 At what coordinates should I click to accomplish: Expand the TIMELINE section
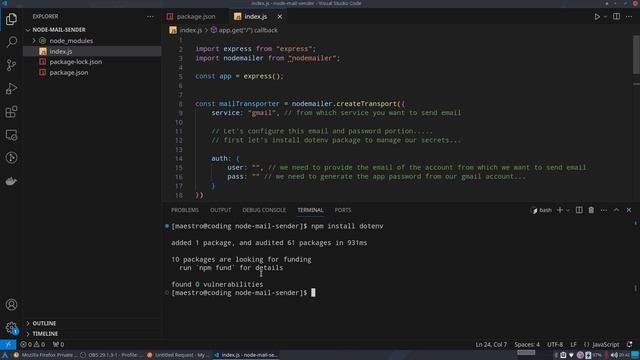[x=28, y=334]
